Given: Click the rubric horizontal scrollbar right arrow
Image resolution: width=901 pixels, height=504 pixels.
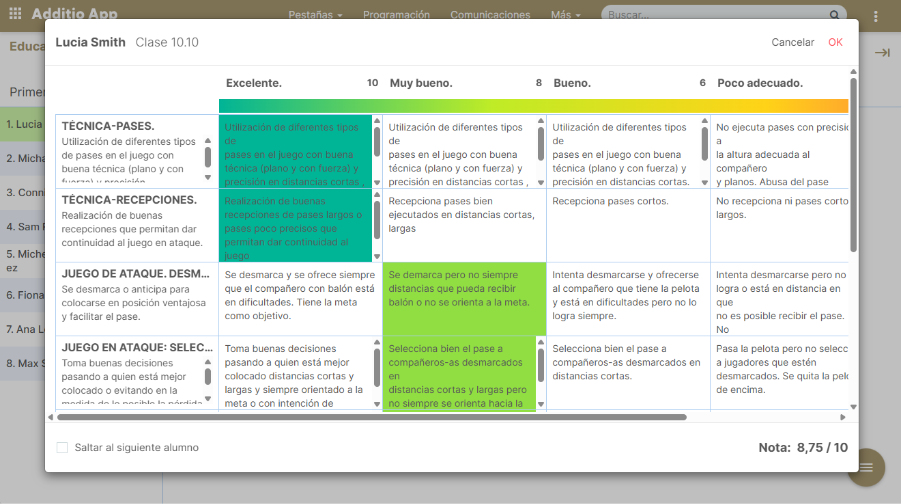Looking at the screenshot, I should pos(841,417).
